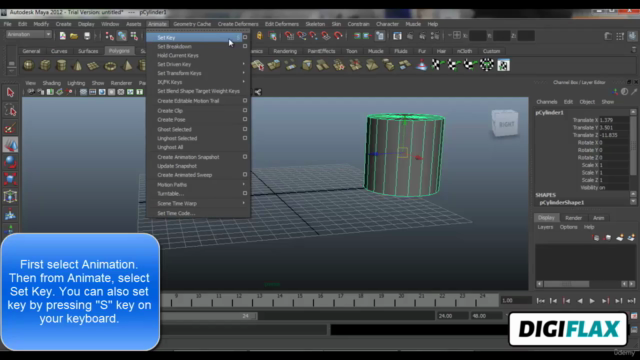Image resolution: width=640 pixels, height=360 pixels.
Task: Click Options in Layer Editor
Action: pos(568,227)
